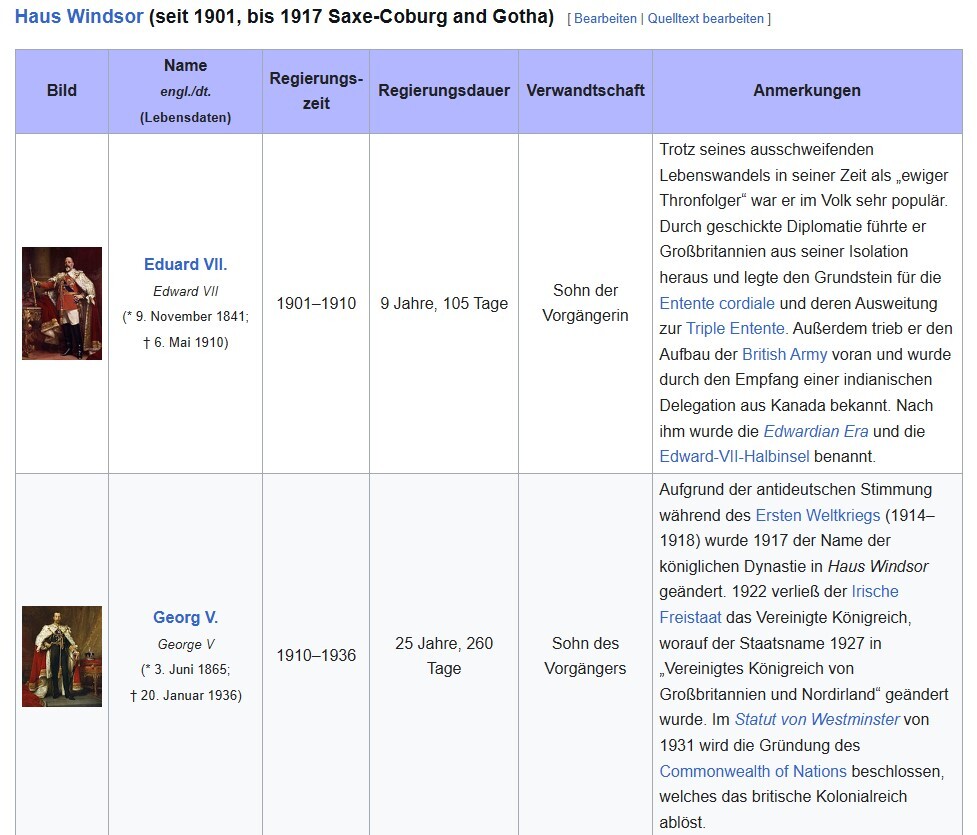Follow the Triple Entente link

[x=735, y=328]
